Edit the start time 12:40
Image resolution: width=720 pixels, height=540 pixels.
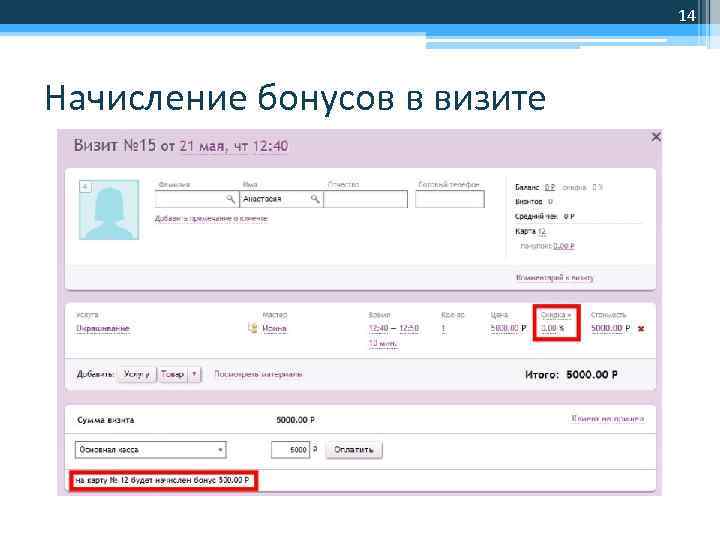click(x=378, y=328)
